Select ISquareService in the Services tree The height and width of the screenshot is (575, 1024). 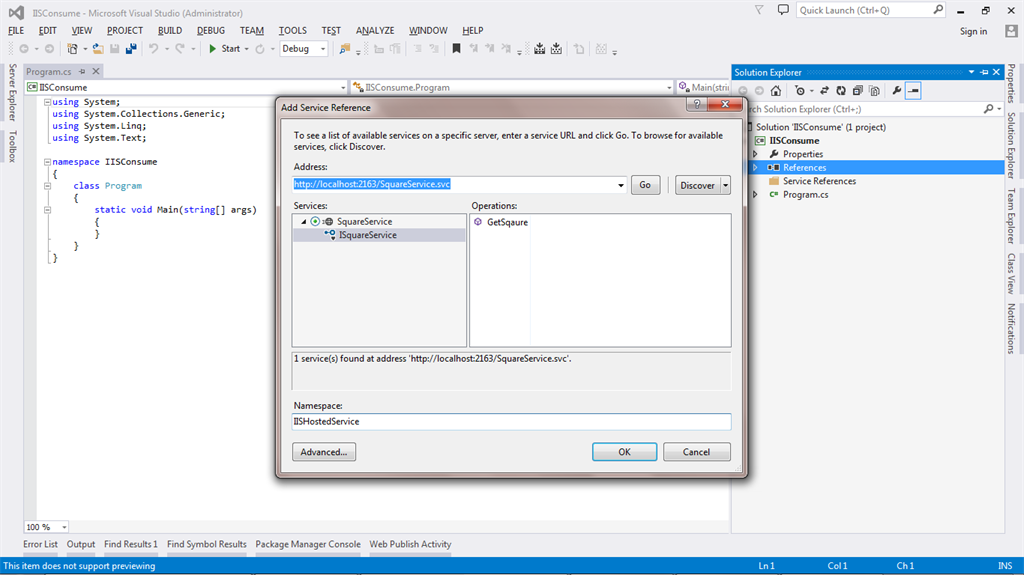pos(368,235)
